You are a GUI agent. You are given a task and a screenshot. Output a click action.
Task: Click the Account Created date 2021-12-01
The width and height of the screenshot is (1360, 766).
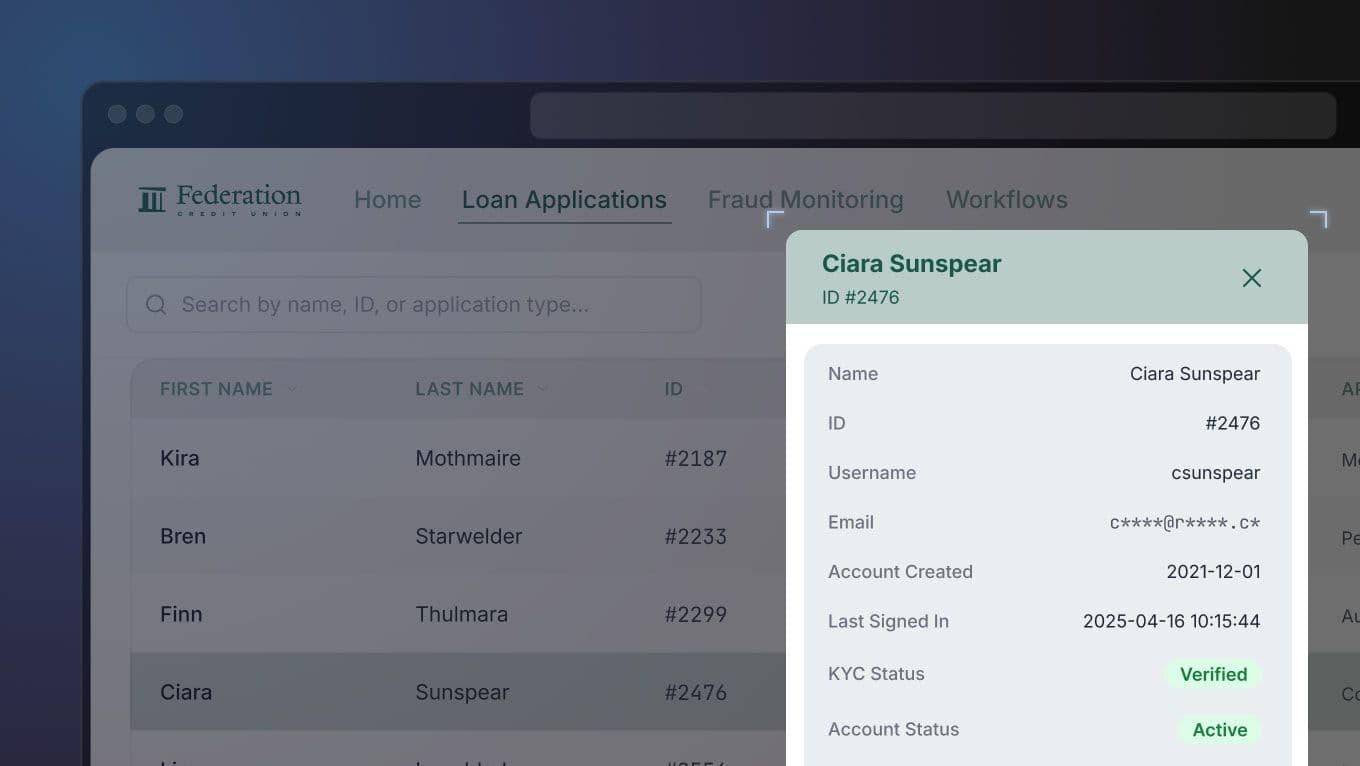(x=1214, y=572)
